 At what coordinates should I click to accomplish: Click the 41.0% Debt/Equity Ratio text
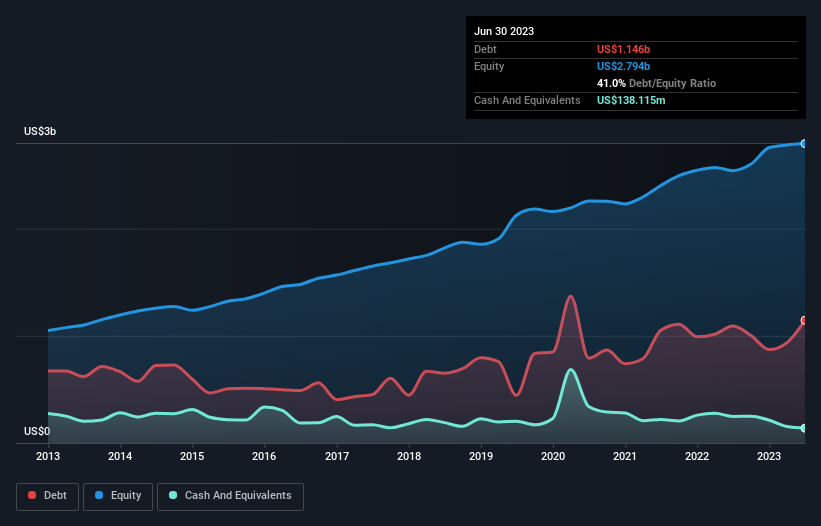656,83
